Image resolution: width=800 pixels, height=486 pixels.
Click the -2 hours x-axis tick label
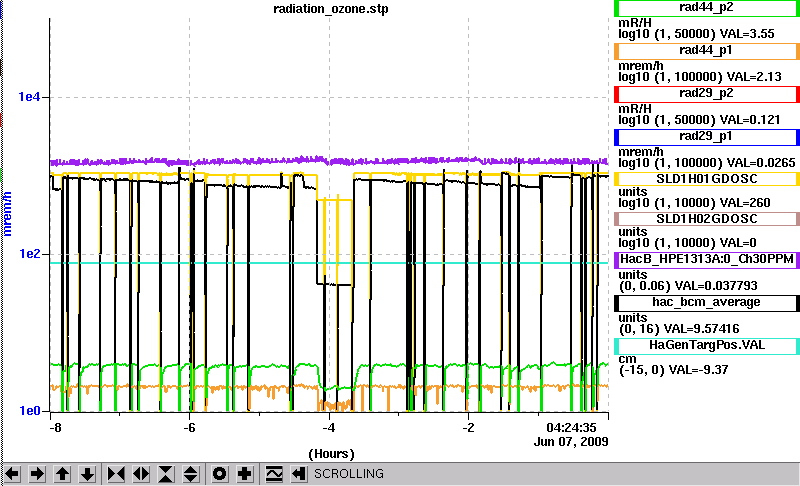[x=468, y=428]
